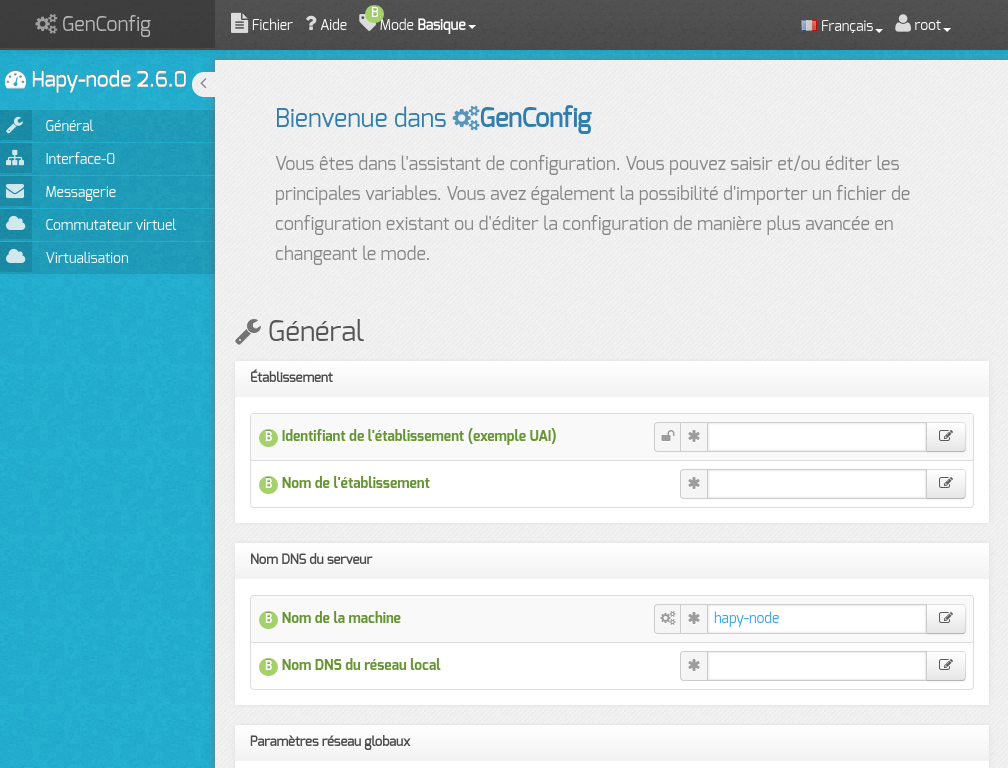Click the GenConfig logo in header

[93, 24]
